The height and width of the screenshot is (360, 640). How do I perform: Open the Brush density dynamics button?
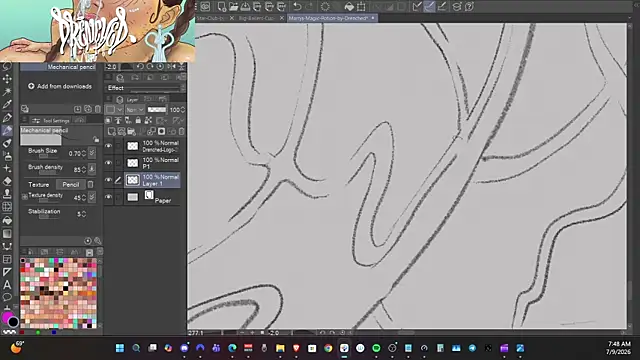(x=92, y=169)
